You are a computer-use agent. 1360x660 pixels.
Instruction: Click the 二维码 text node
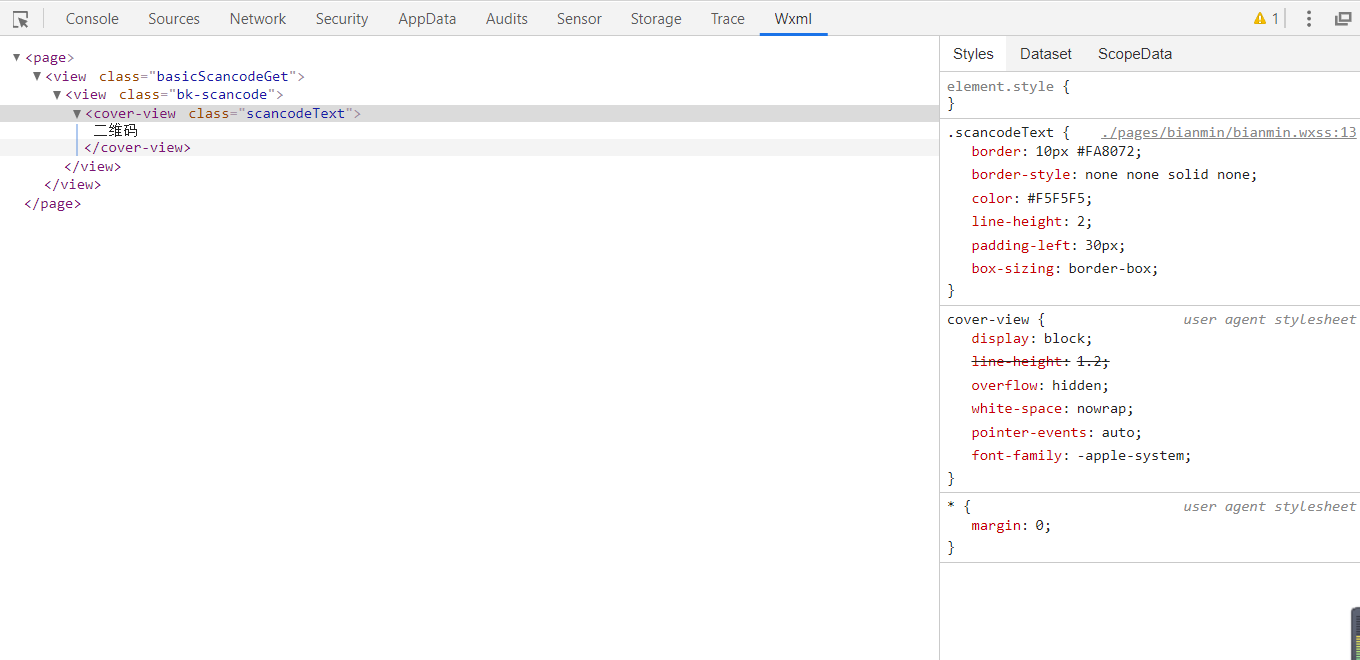click(x=115, y=131)
